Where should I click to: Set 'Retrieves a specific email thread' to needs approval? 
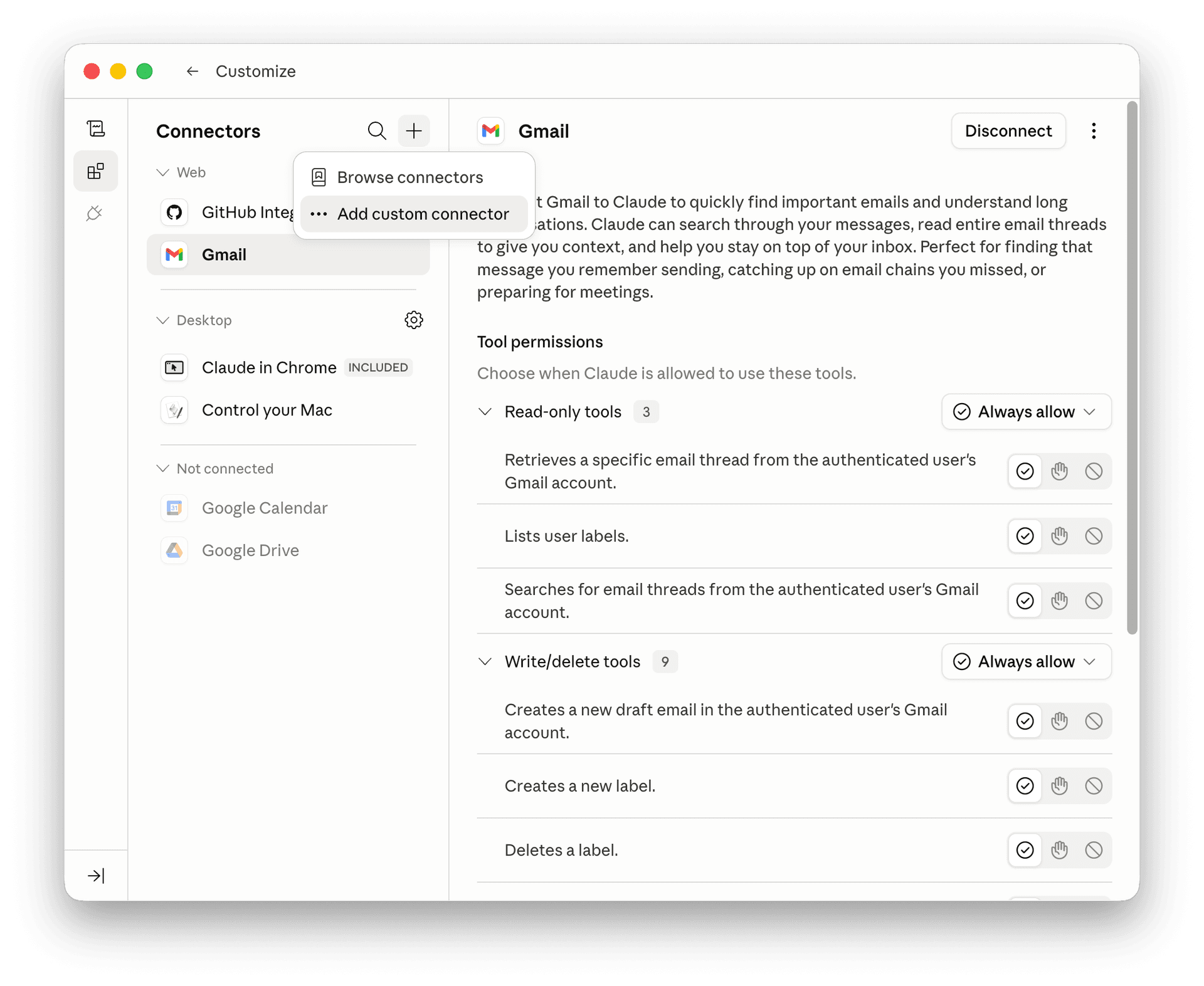1059,471
